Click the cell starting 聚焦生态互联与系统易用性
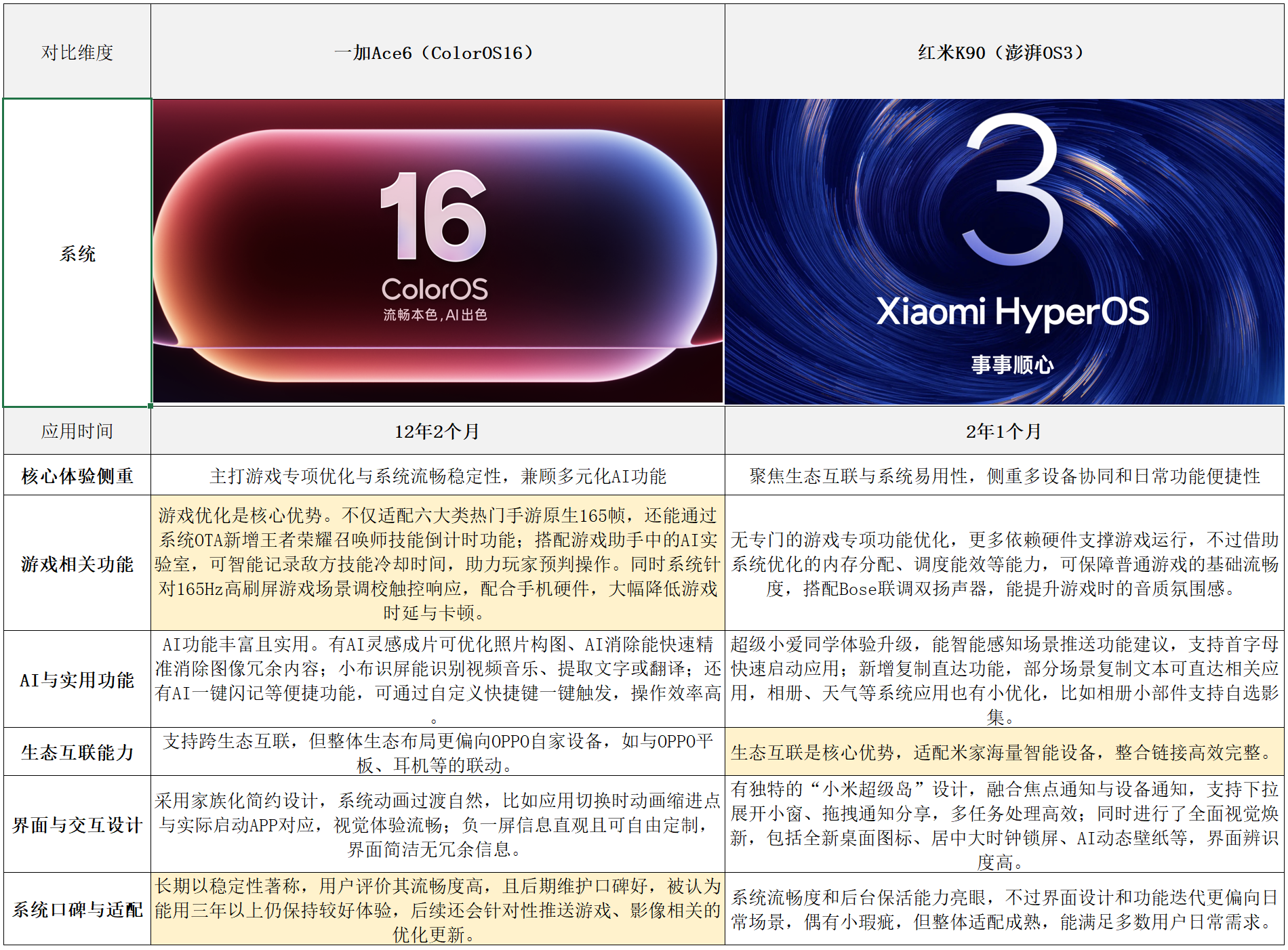The width and height of the screenshot is (1288, 950). [1004, 475]
